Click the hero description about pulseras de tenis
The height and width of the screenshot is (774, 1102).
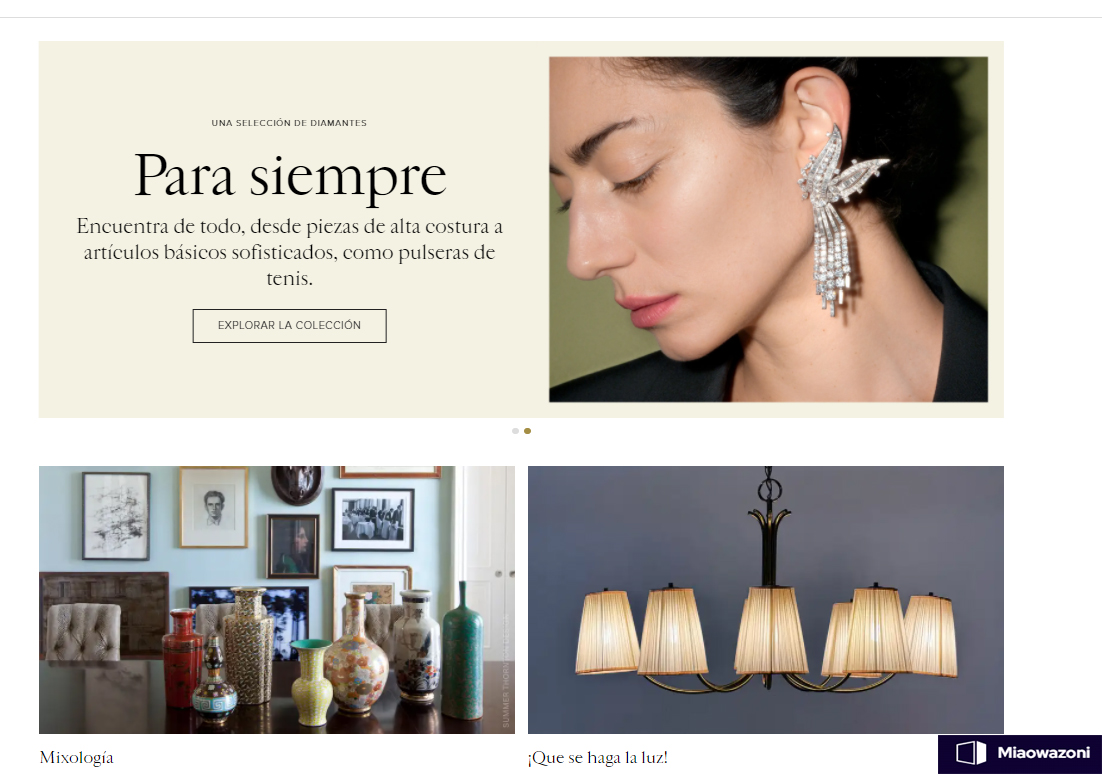pyautogui.click(x=290, y=252)
